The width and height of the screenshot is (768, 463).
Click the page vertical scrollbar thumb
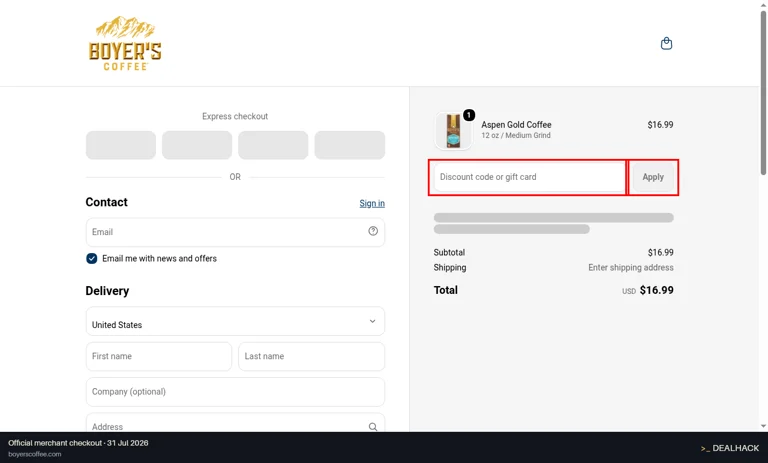coord(764,93)
